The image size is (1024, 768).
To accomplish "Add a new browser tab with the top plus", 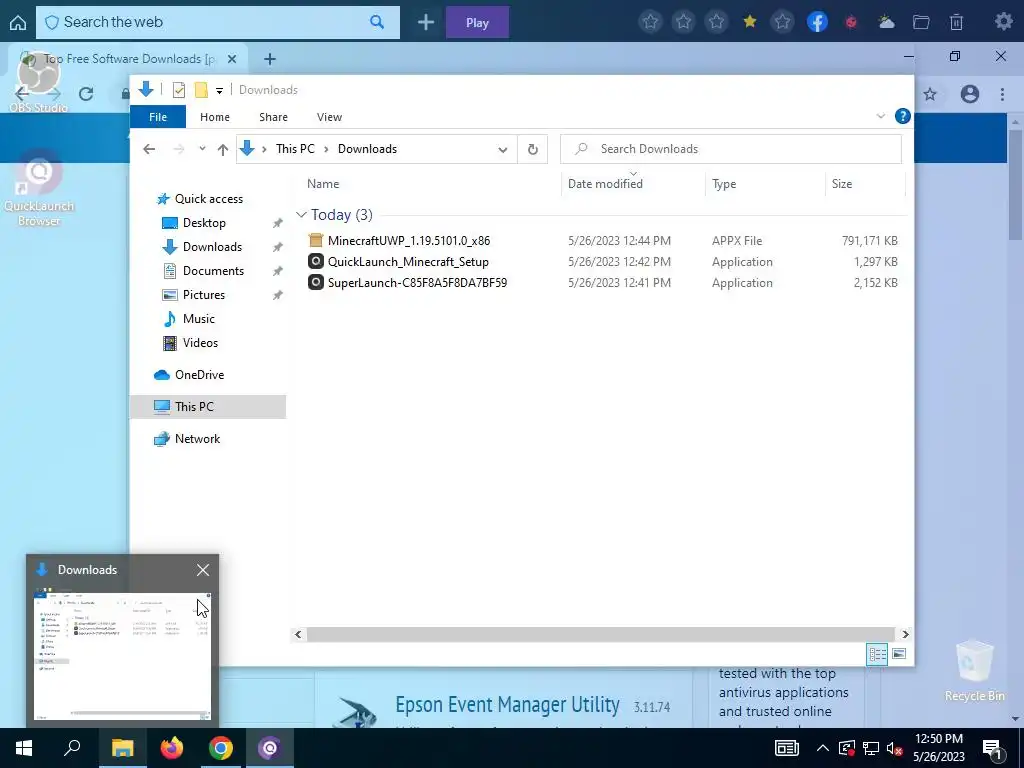I will 426,23.
